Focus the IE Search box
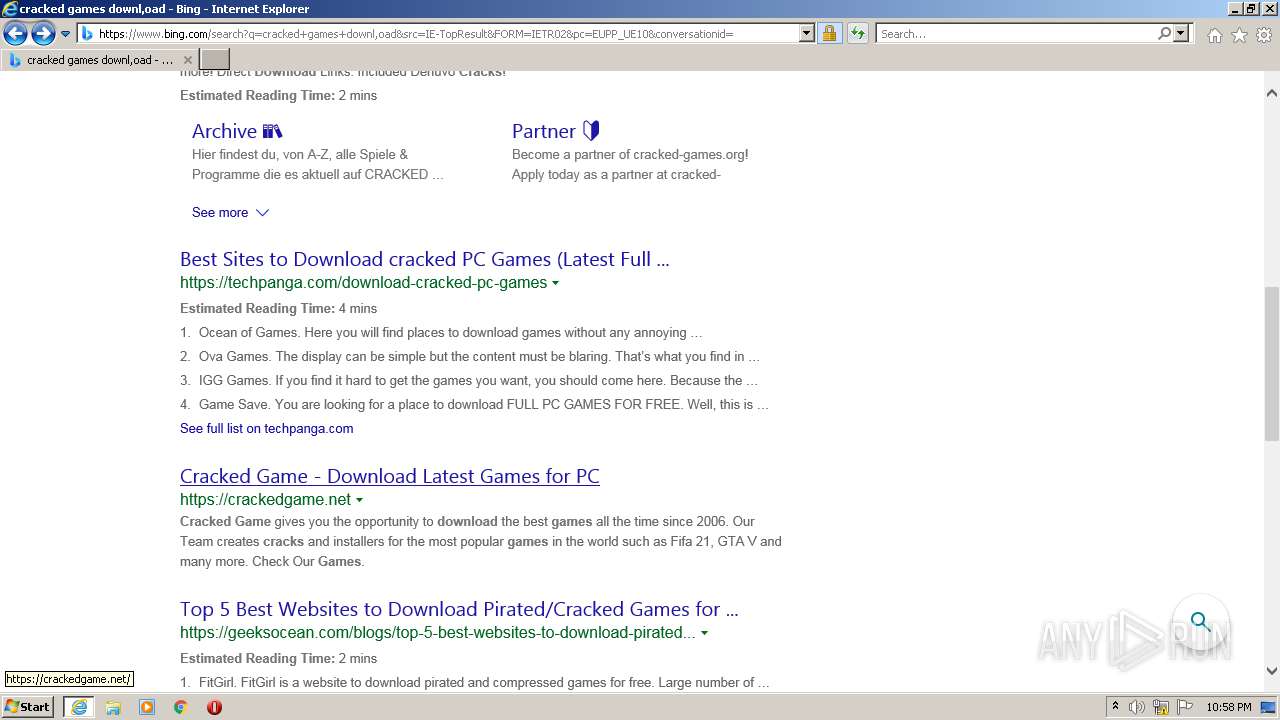The height and width of the screenshot is (720, 1280). 1016,34
